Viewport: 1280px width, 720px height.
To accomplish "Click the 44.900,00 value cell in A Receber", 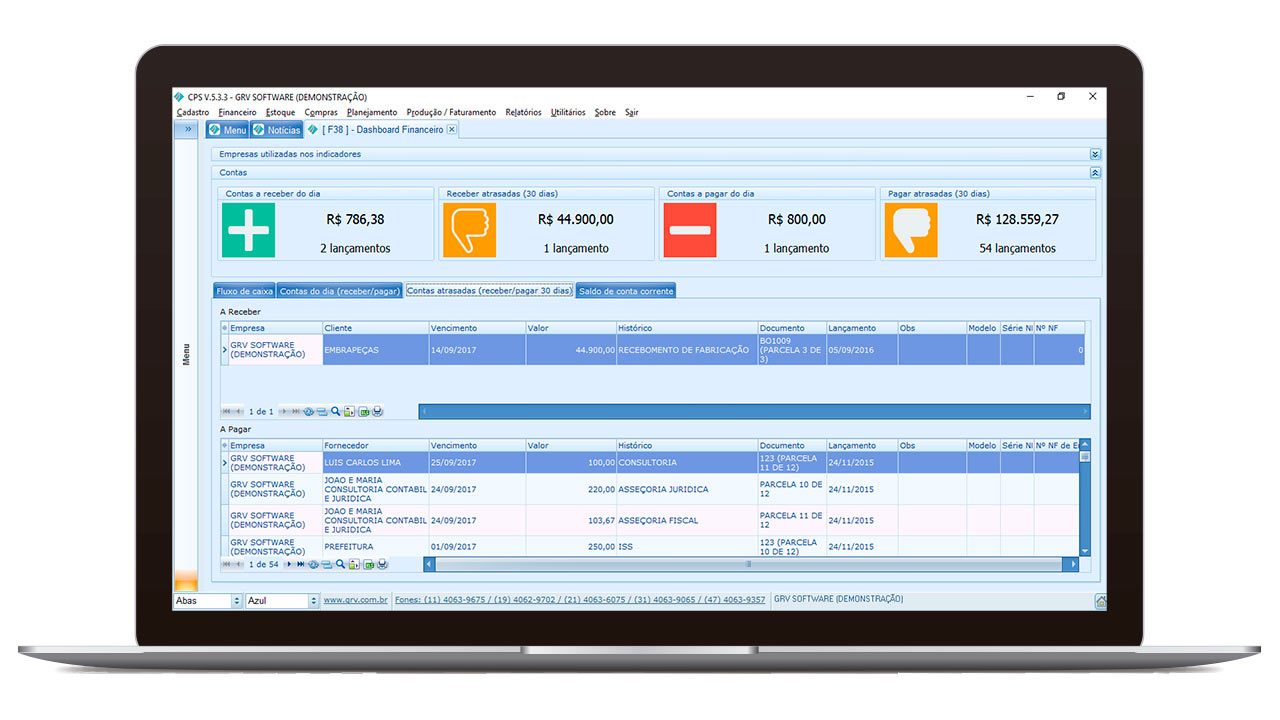I will tap(571, 350).
